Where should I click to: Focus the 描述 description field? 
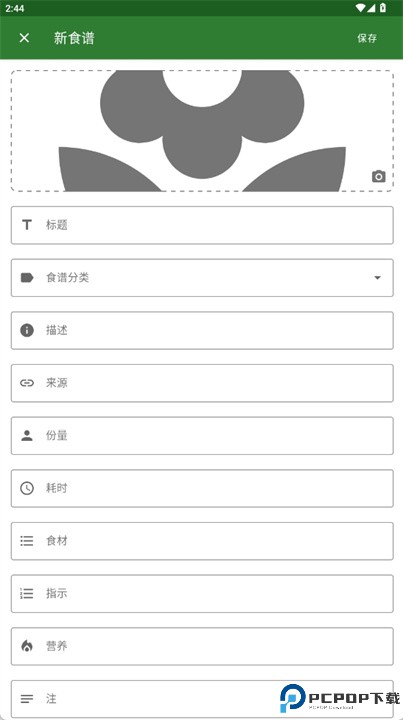click(x=202, y=330)
